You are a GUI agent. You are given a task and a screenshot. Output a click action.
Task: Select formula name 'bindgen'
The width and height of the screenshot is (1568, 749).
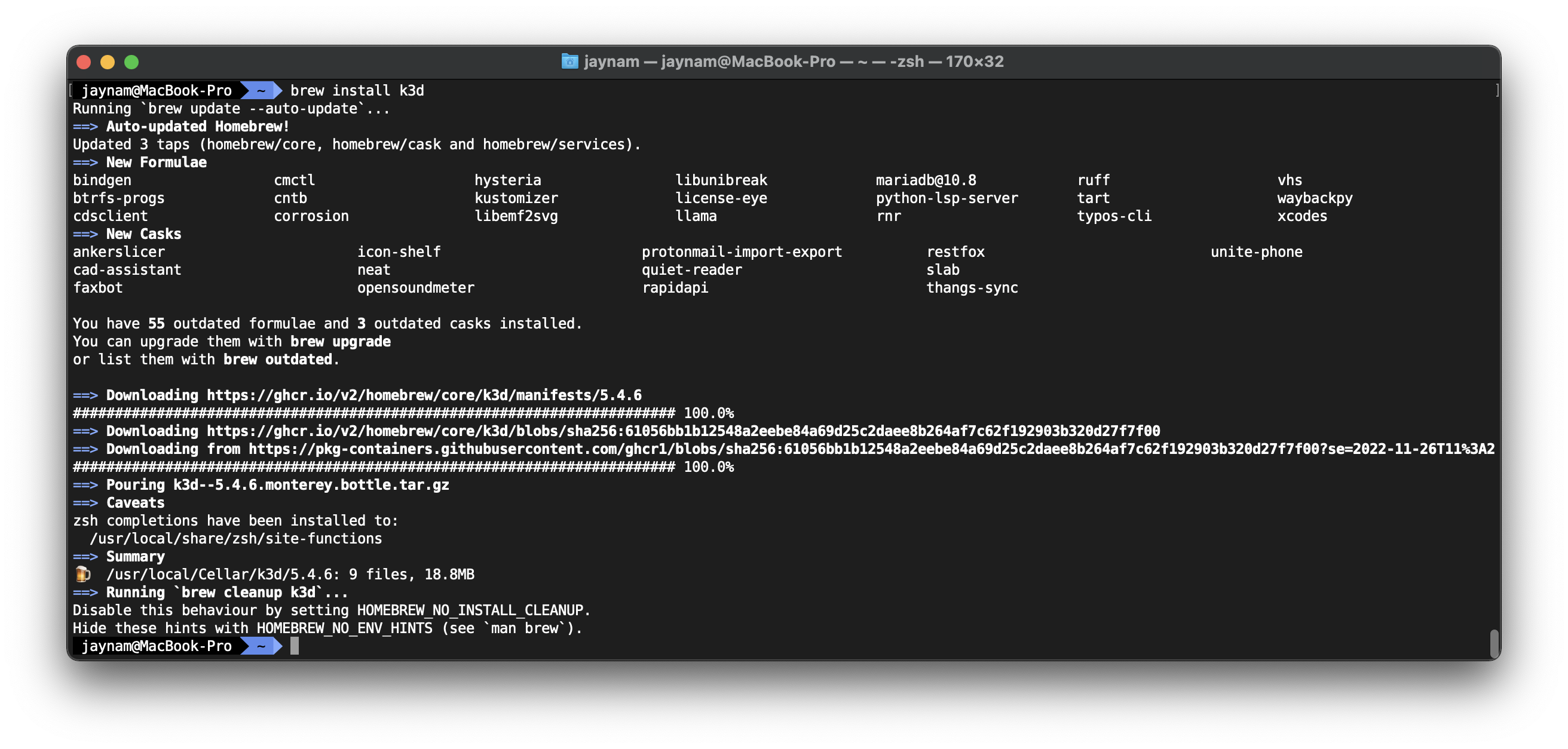[x=102, y=180]
